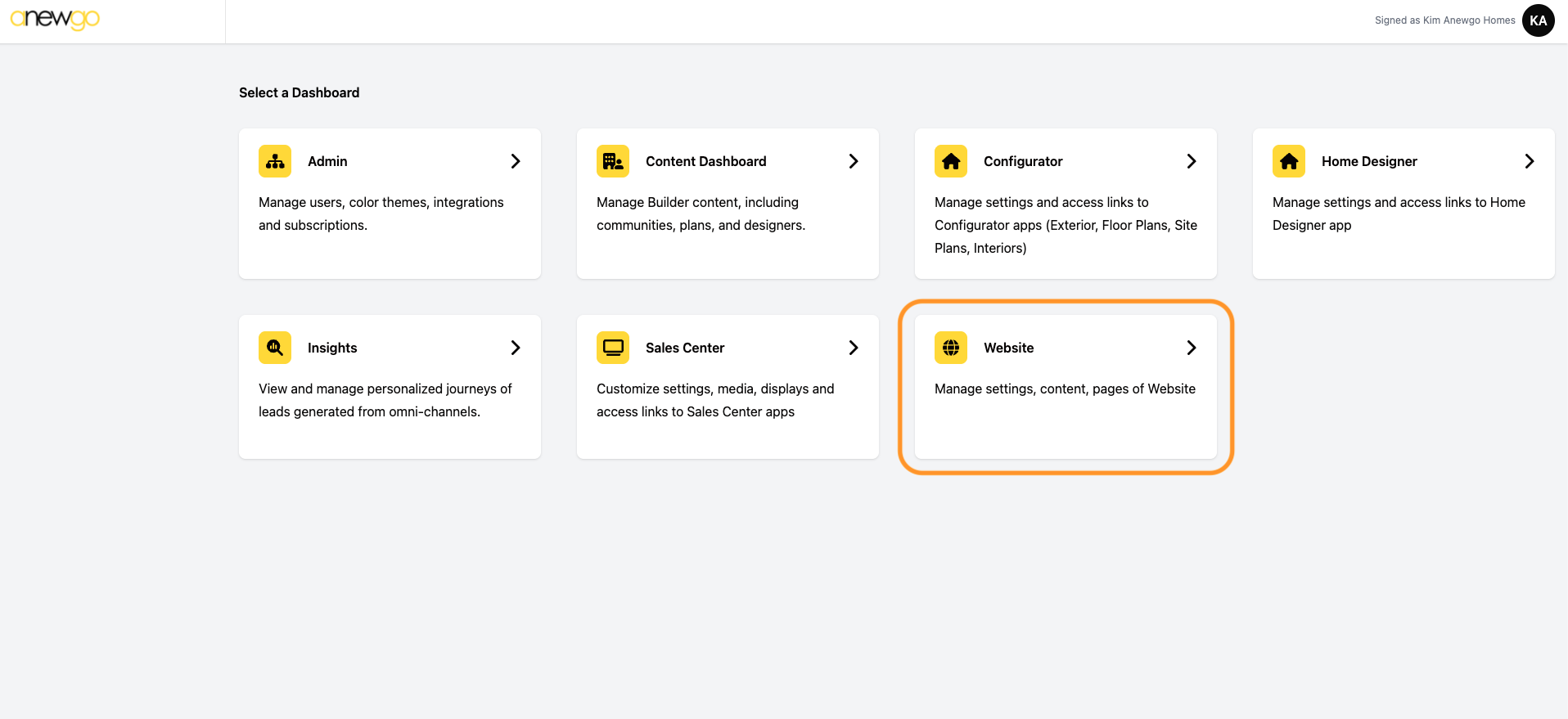Click the Insights chevron arrow
1568x719 pixels.
(516, 348)
